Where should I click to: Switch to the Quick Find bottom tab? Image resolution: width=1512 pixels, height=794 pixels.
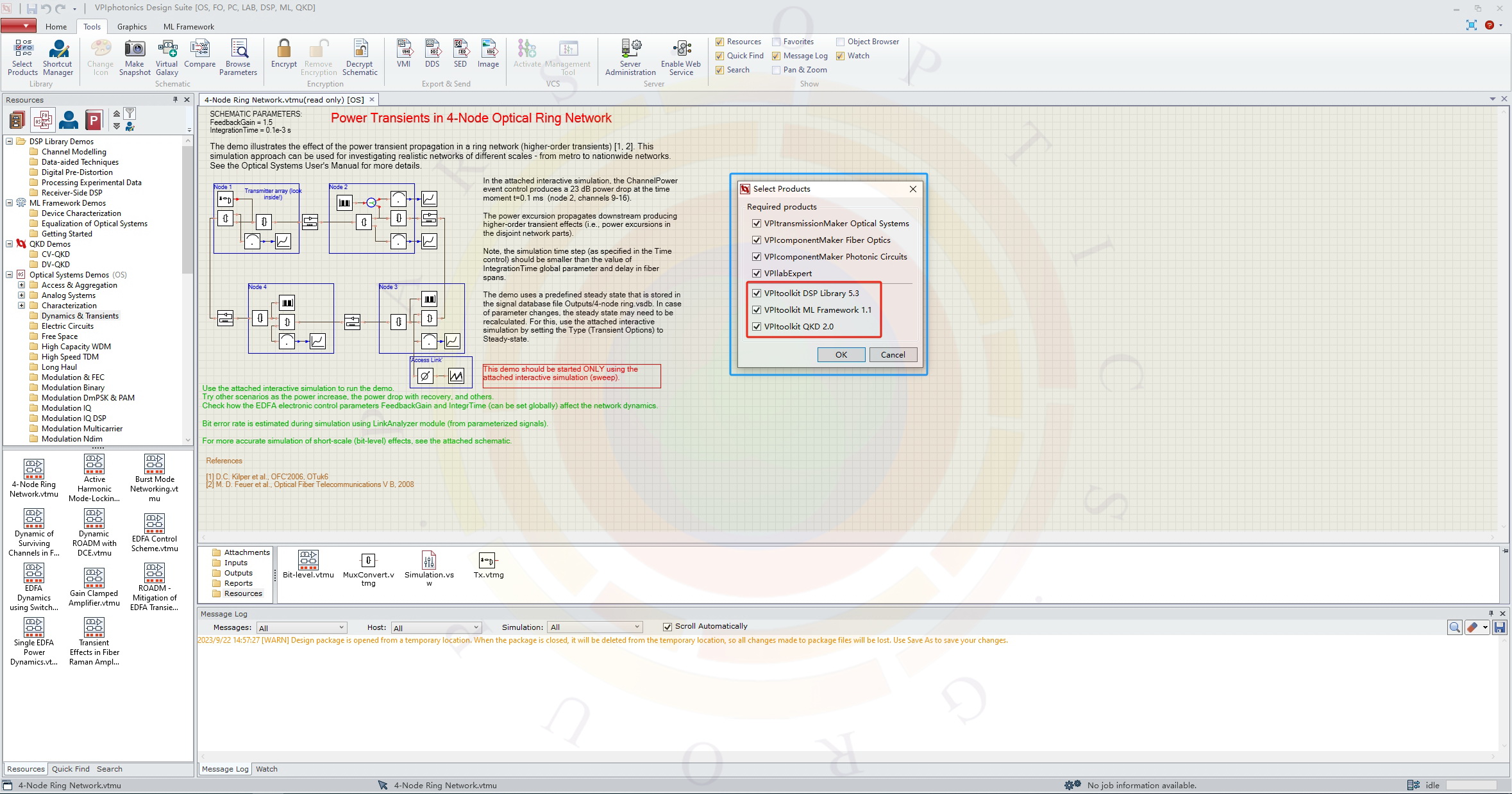pos(71,769)
